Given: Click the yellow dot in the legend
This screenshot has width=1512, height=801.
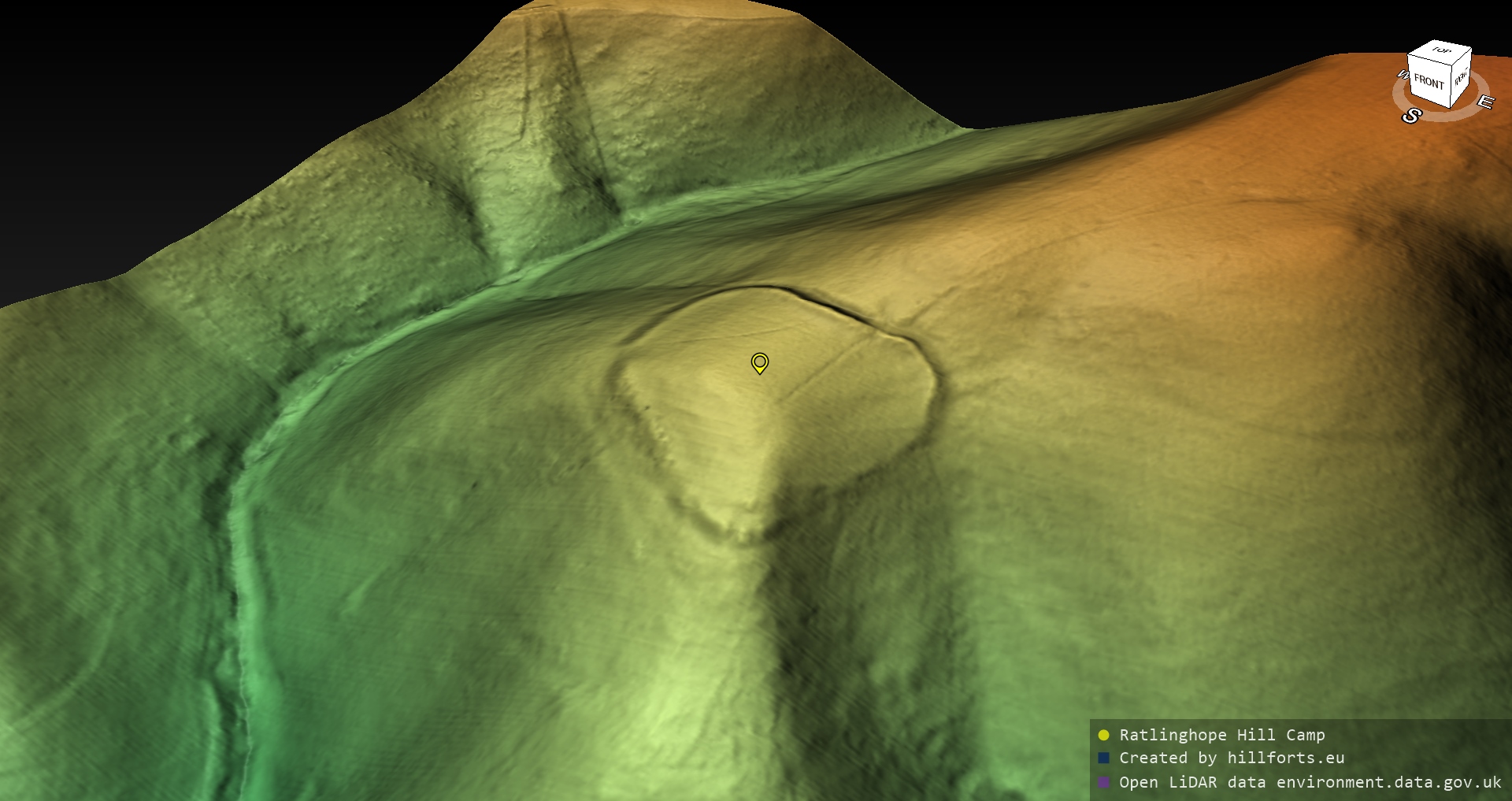Looking at the screenshot, I should [x=1103, y=735].
